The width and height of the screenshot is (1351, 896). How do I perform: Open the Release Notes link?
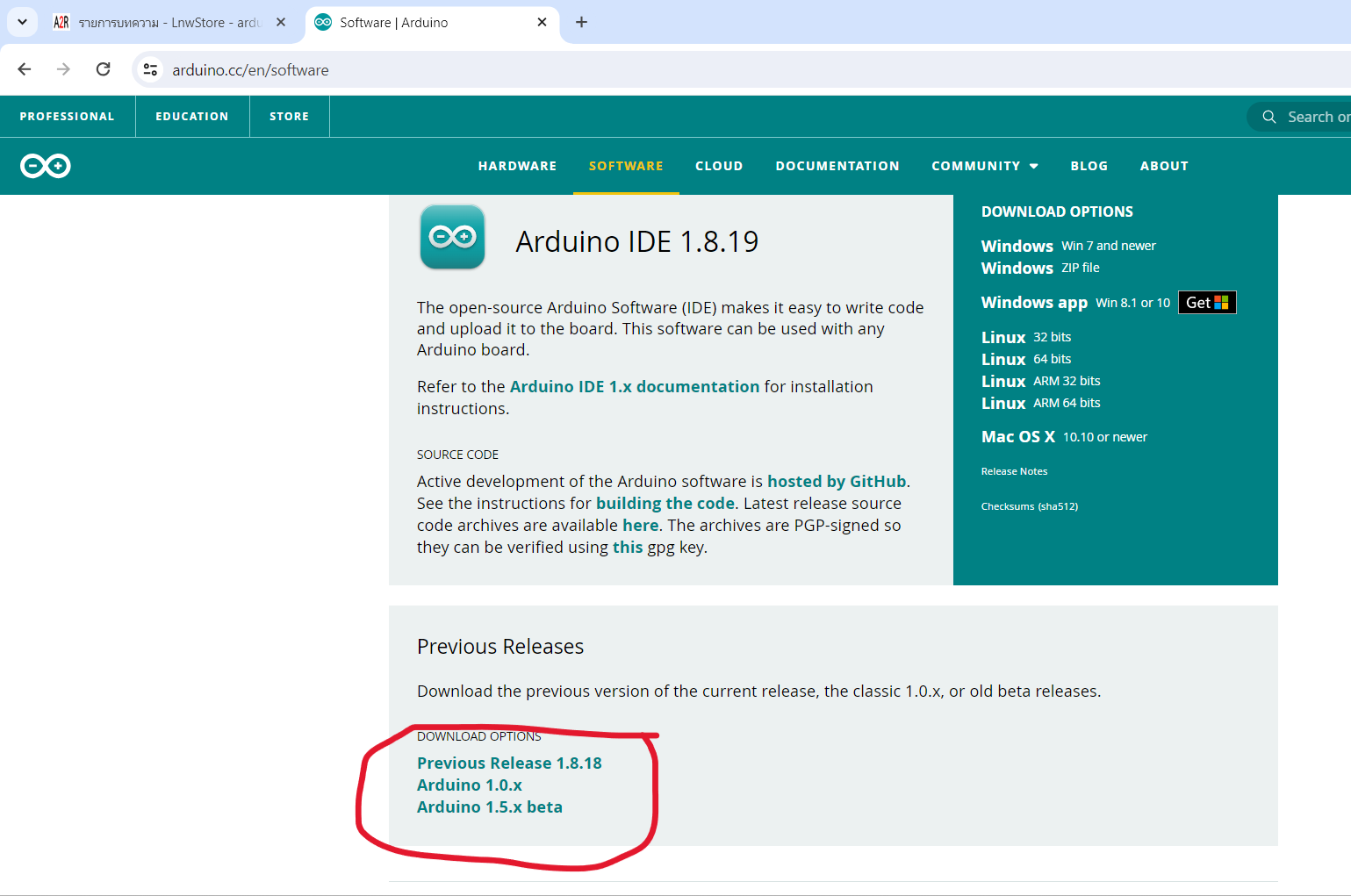1014,471
